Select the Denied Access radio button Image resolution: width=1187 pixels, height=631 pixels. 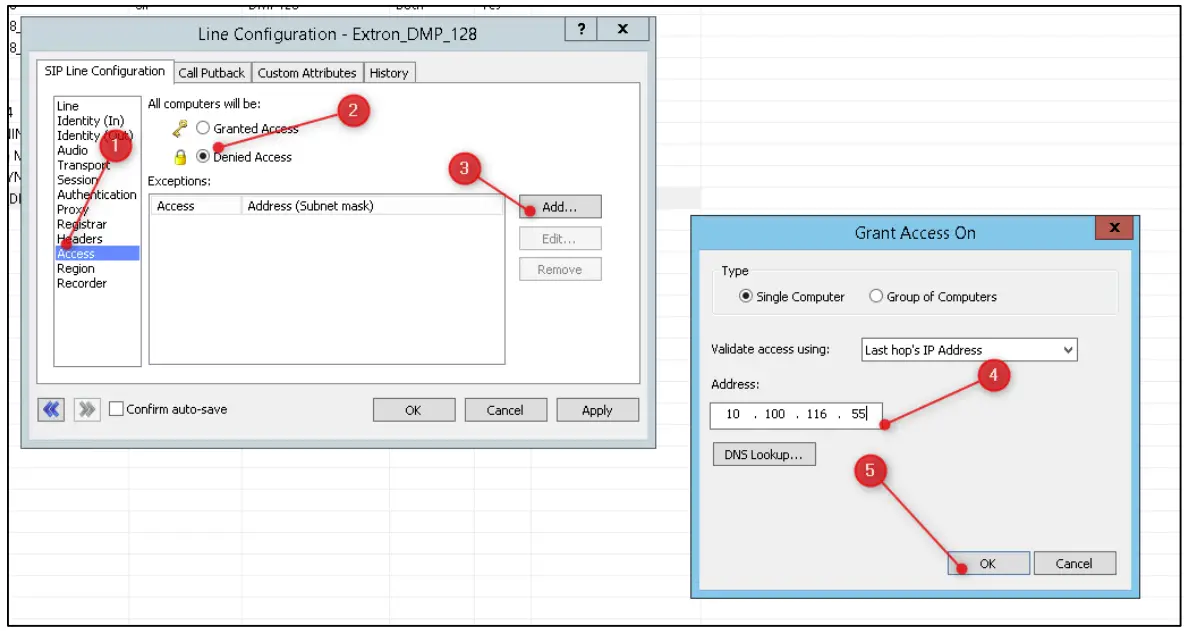pos(202,157)
